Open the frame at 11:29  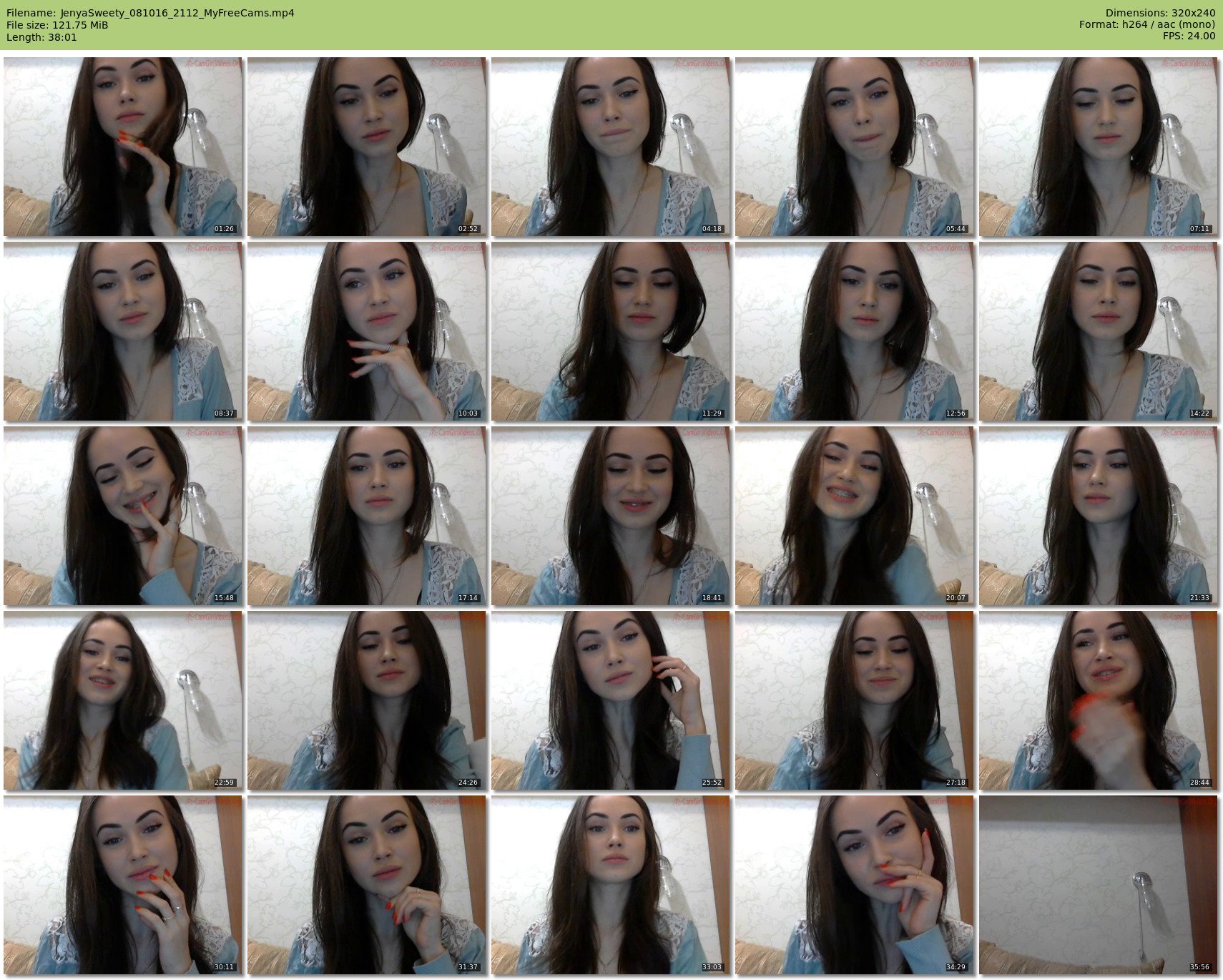click(611, 331)
